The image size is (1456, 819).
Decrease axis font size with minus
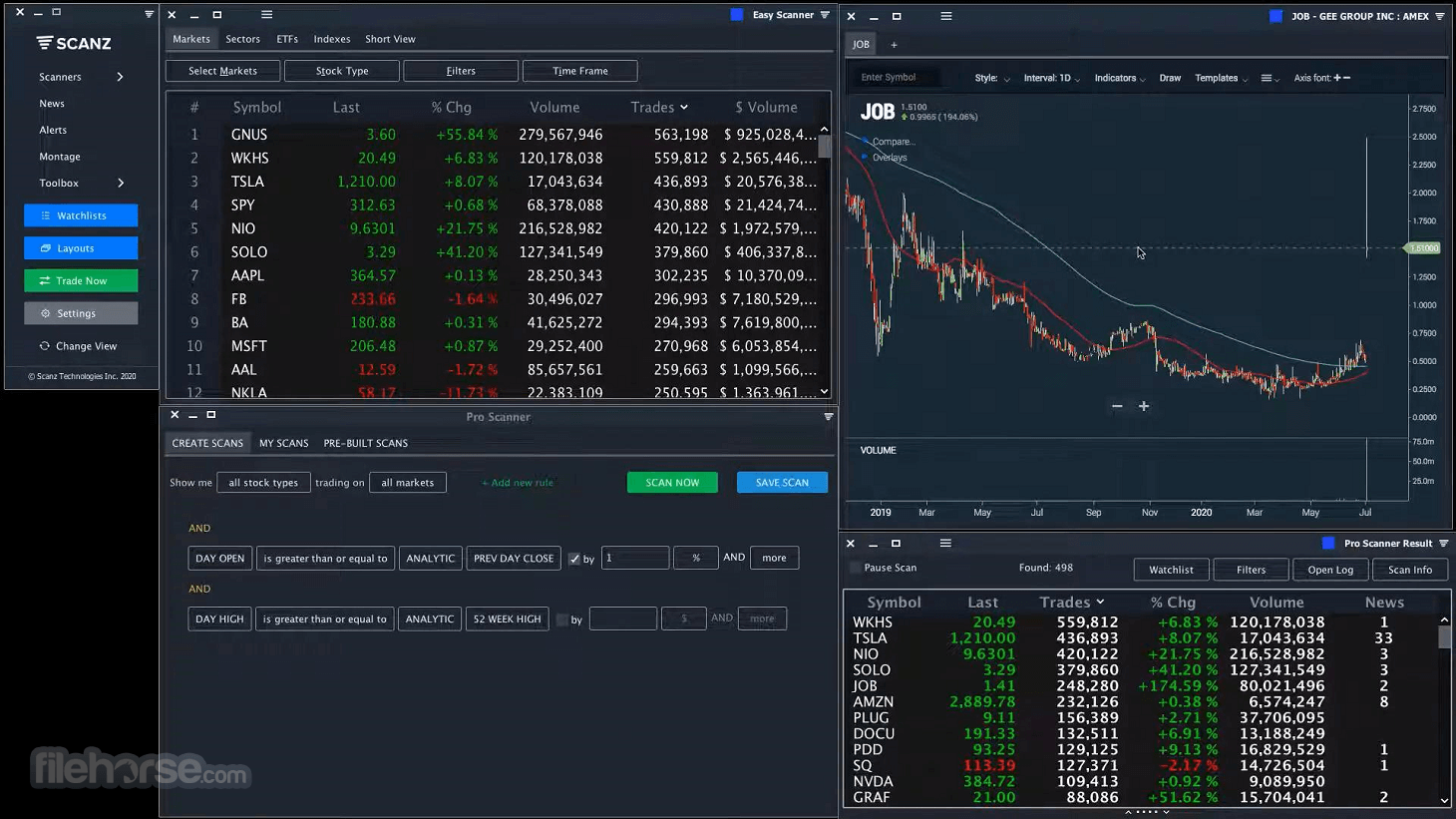(x=1346, y=78)
